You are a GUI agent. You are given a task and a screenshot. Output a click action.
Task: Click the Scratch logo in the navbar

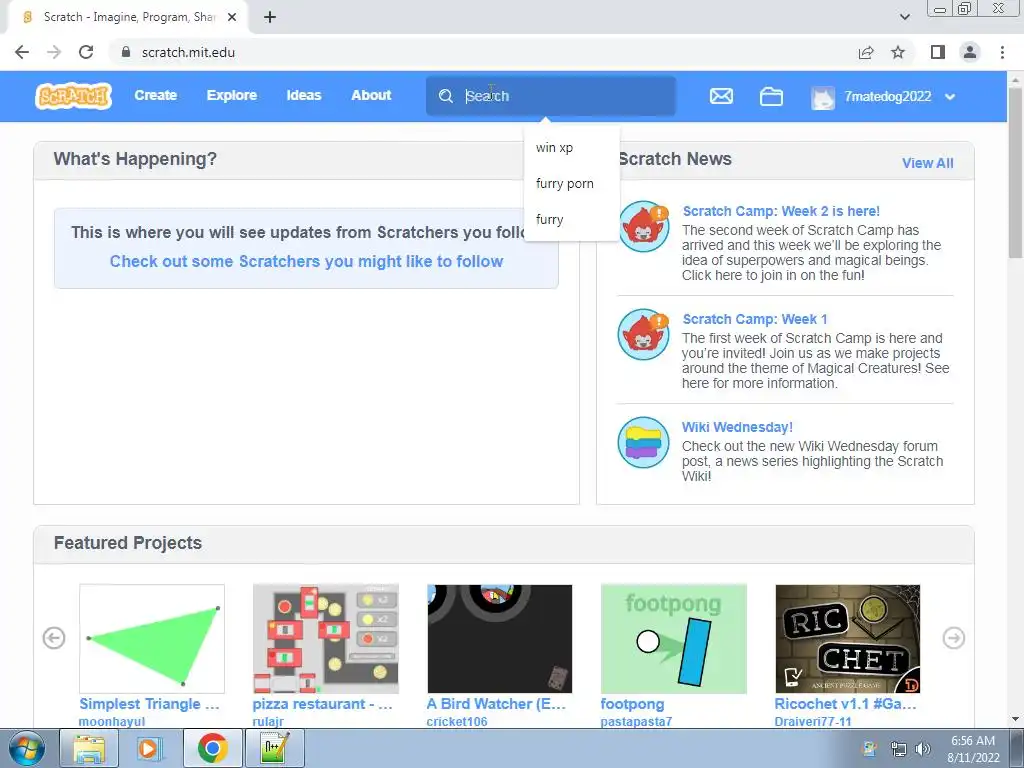[73, 96]
